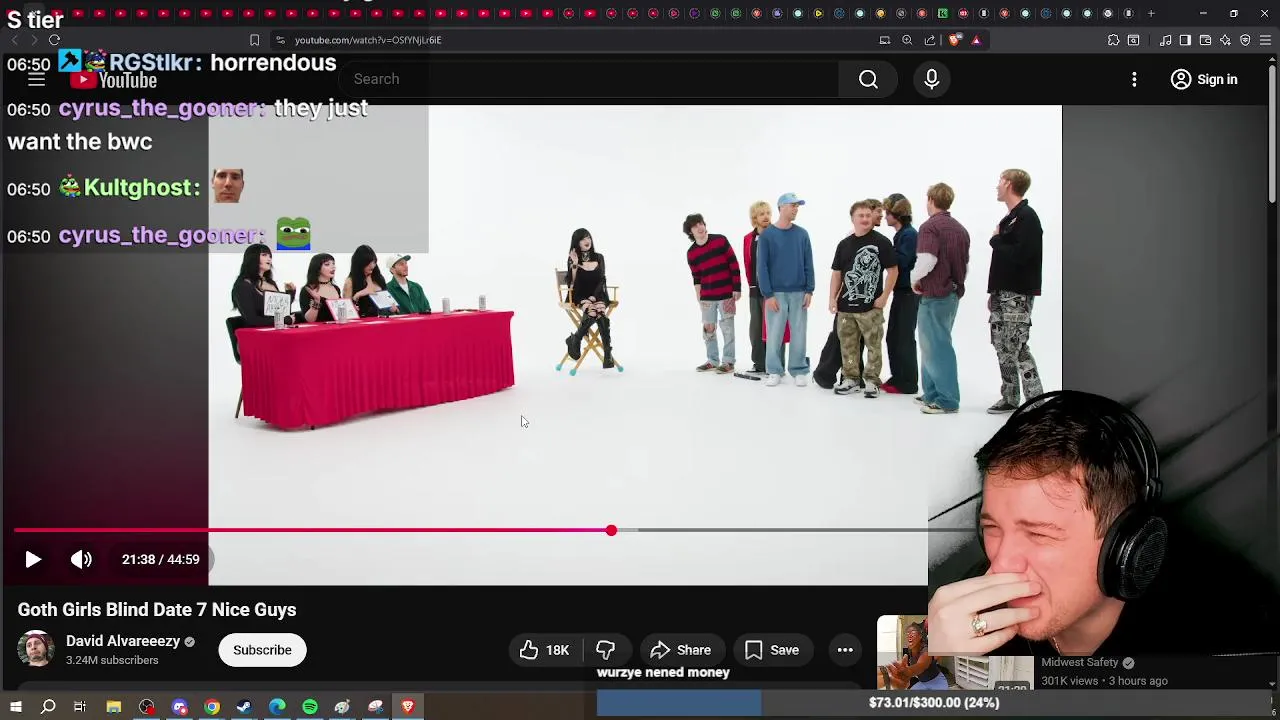
Task: Open YouTube settings three-dot menu in header
Action: 1134,79
